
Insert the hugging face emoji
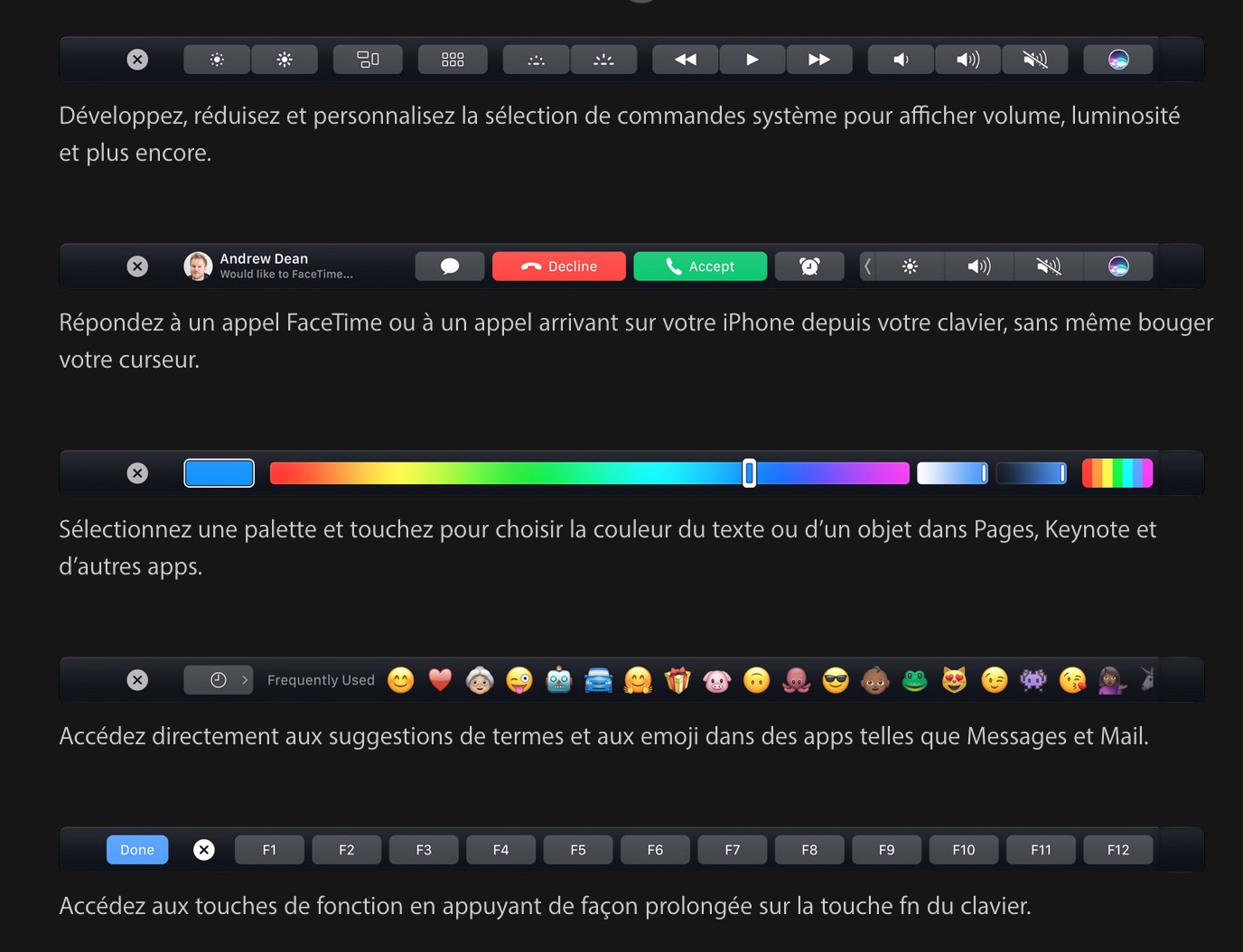pyautogui.click(x=638, y=680)
